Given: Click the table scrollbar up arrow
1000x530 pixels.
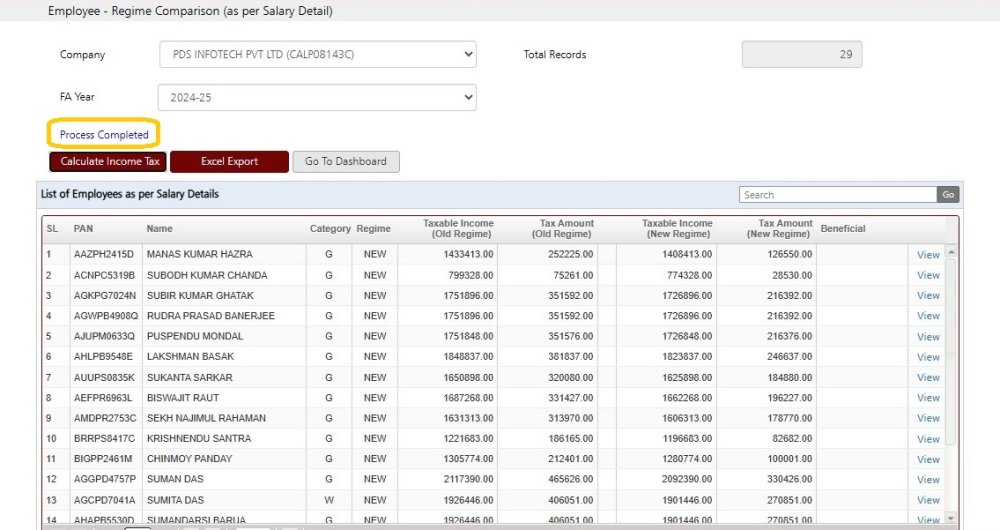Looking at the screenshot, I should 951,252.
